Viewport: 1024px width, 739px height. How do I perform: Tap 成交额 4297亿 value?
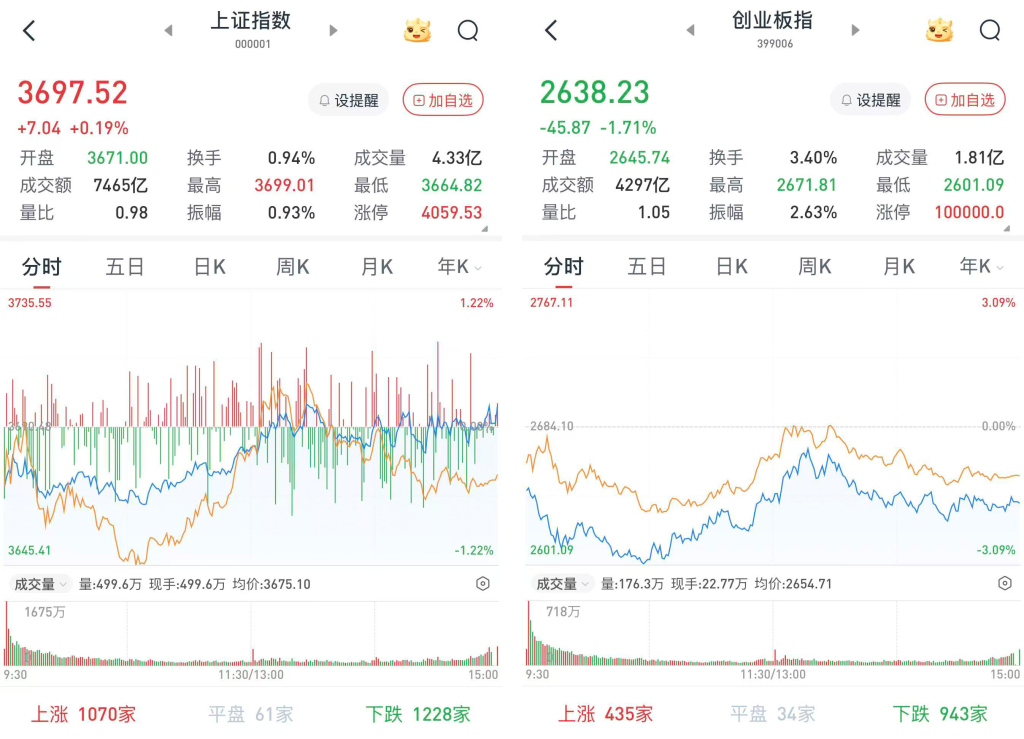[x=643, y=185]
